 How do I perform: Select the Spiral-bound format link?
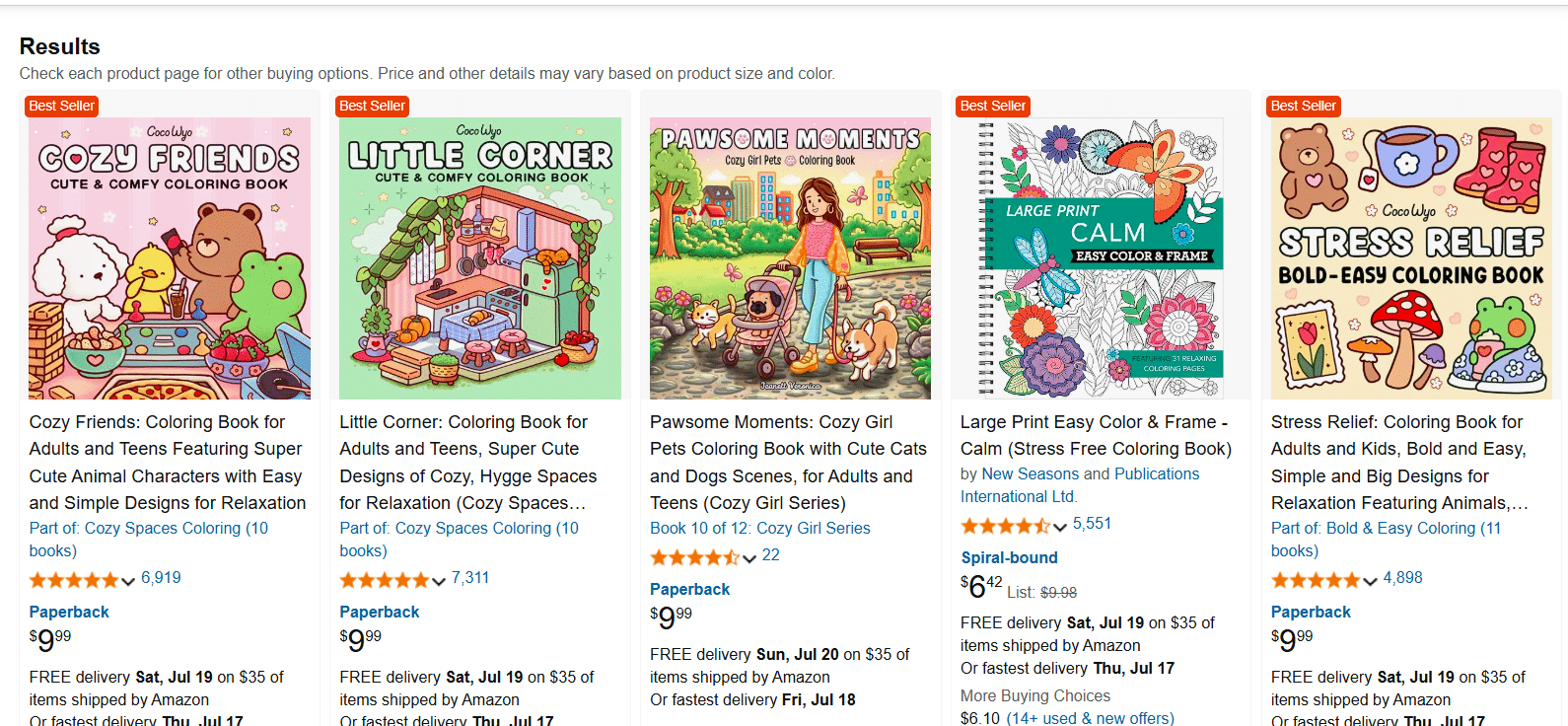point(1009,558)
